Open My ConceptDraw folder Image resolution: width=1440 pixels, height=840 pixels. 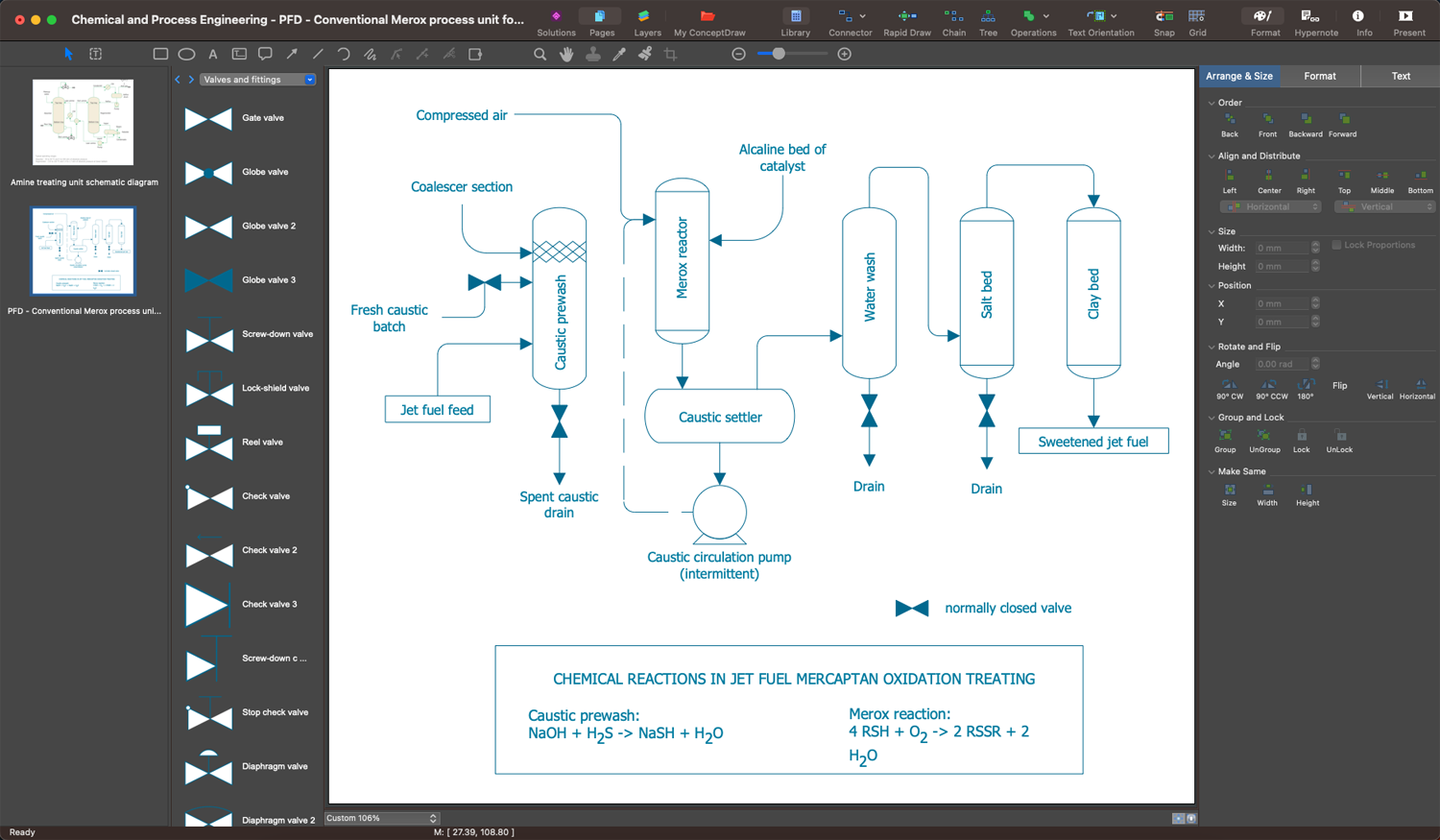[x=708, y=22]
